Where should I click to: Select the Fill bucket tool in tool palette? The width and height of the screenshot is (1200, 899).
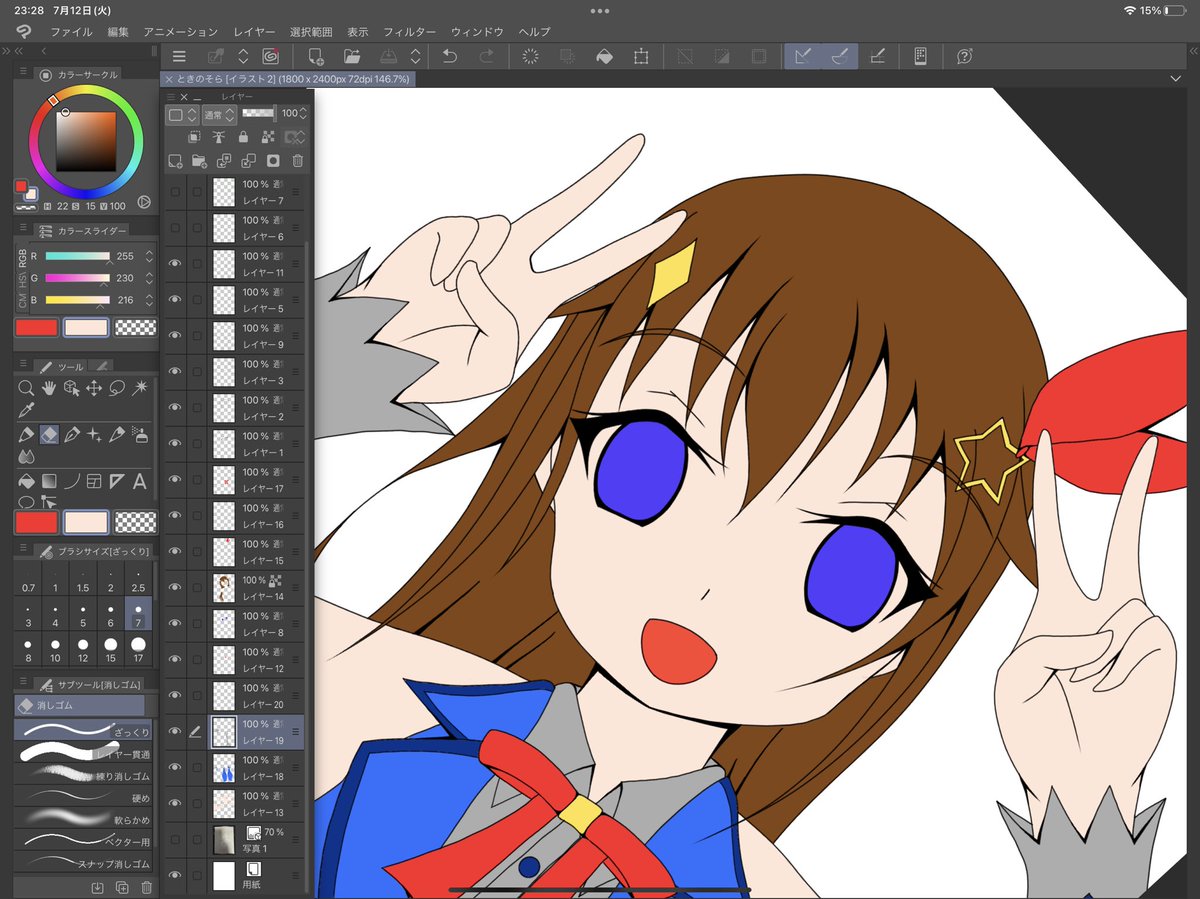click(x=27, y=481)
